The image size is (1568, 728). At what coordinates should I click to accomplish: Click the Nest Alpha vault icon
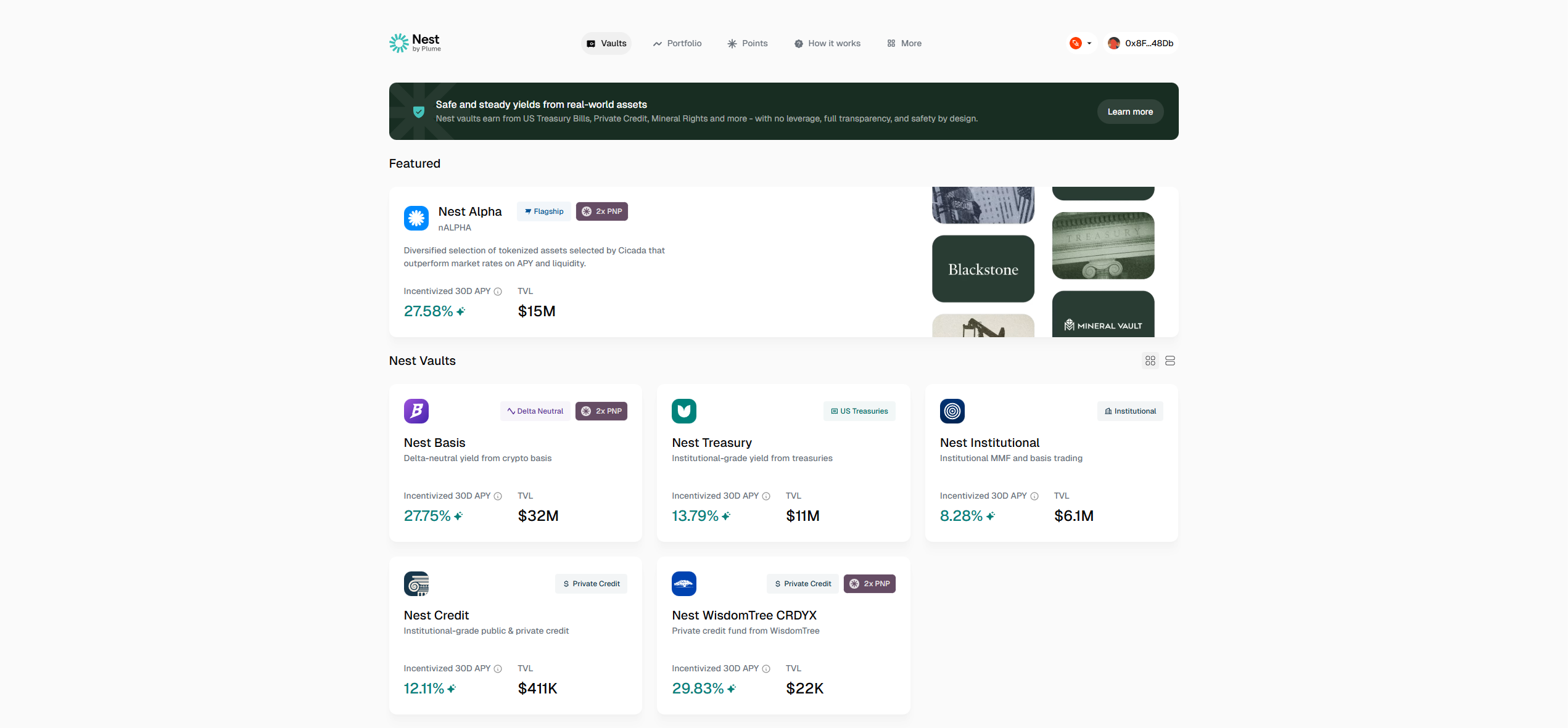[416, 218]
